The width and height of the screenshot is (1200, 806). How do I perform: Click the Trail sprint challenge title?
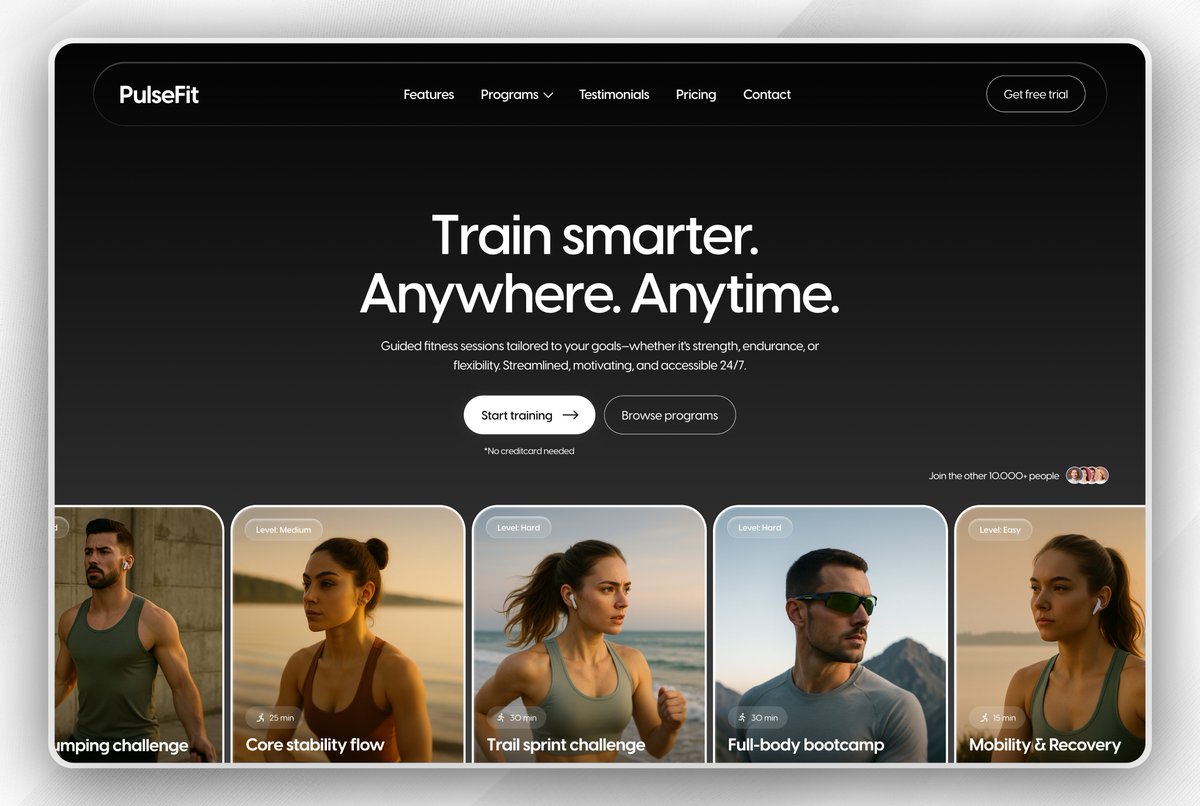[566, 745]
